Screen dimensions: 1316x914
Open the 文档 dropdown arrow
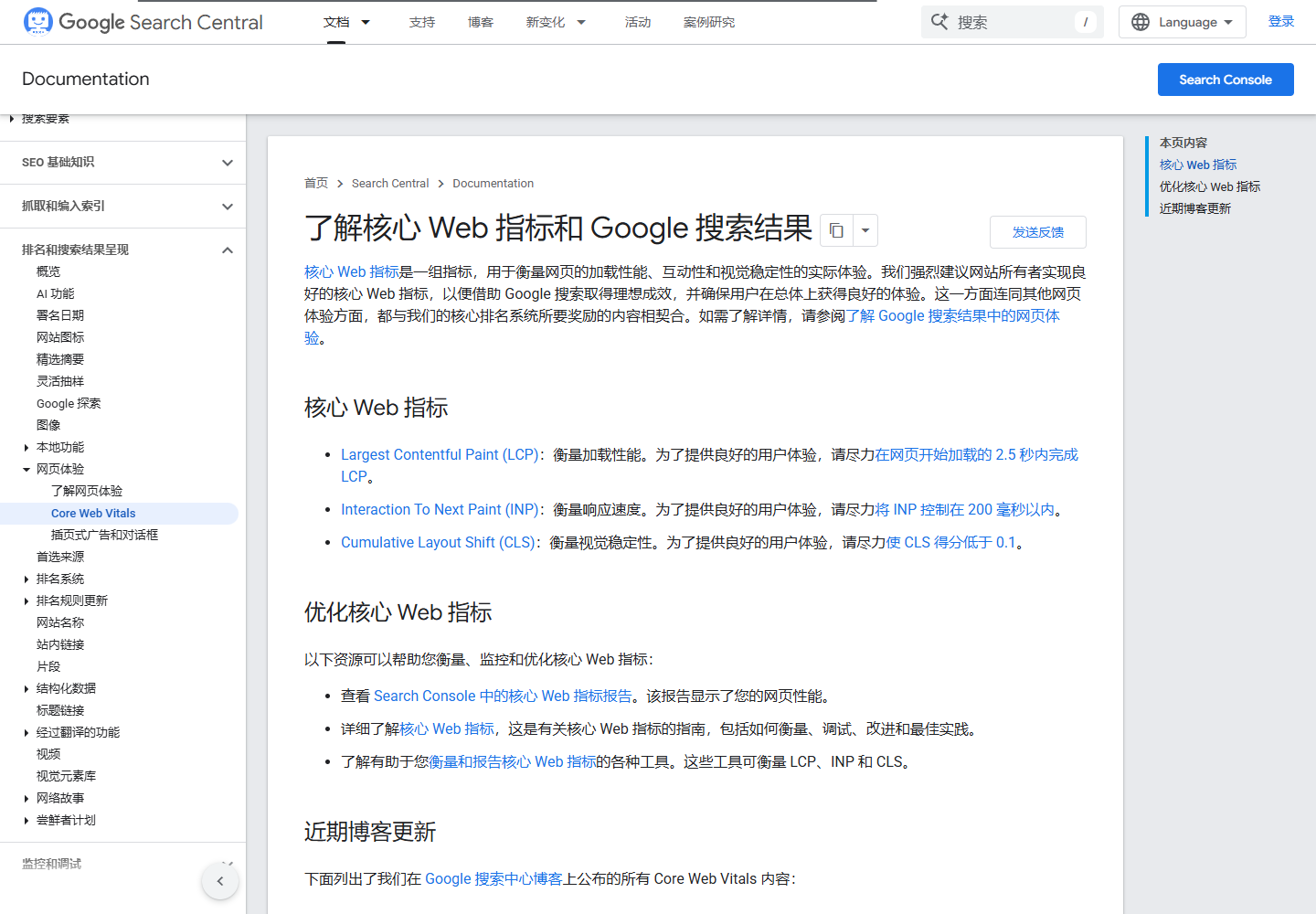366,22
